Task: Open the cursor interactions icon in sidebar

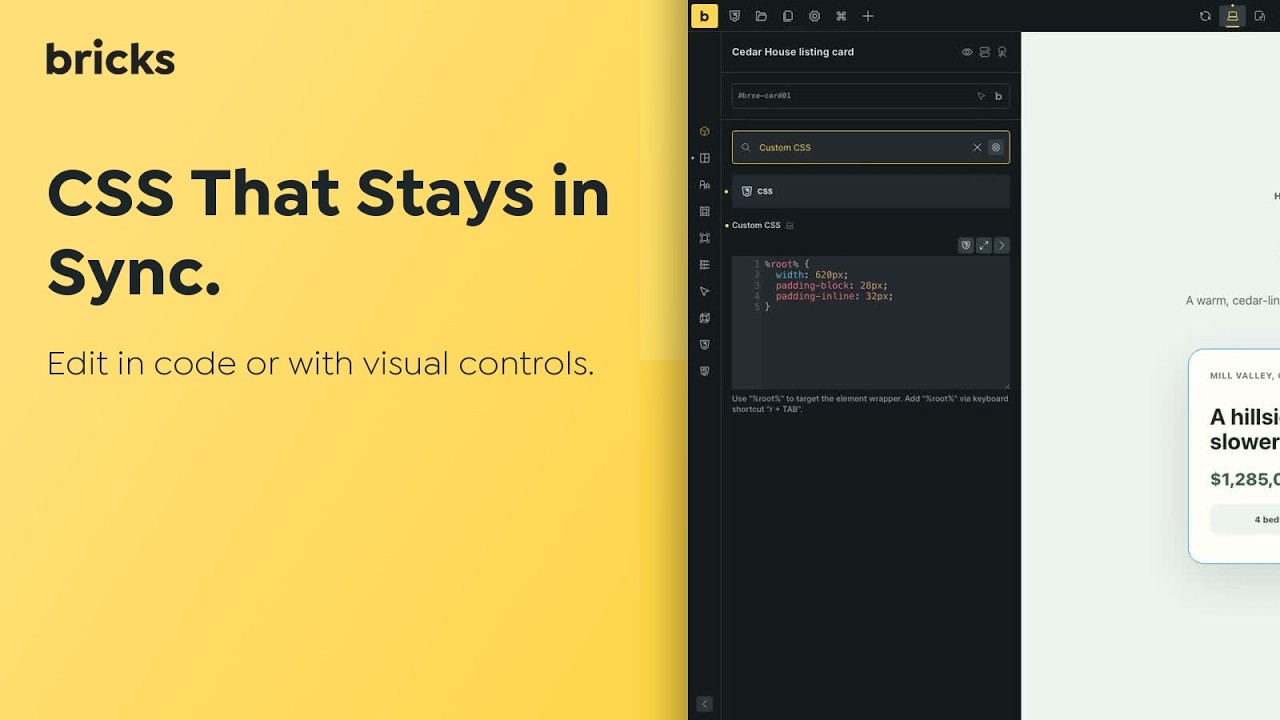Action: 705,291
